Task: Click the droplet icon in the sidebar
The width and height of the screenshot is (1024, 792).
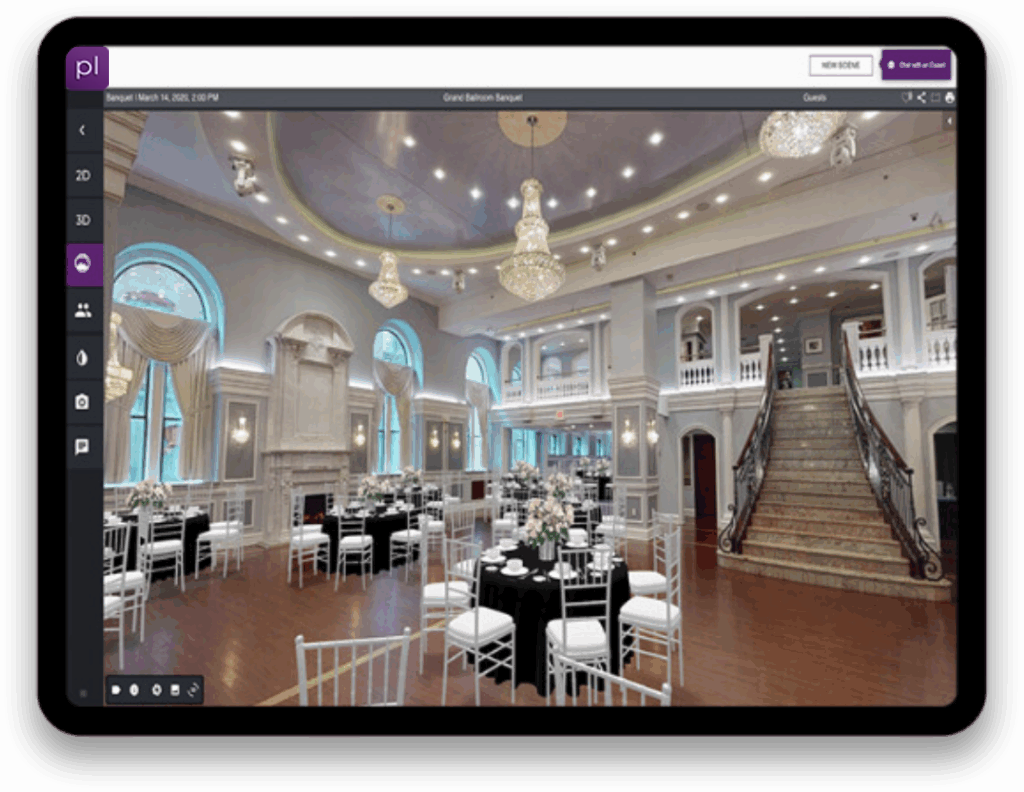Action: (83, 356)
